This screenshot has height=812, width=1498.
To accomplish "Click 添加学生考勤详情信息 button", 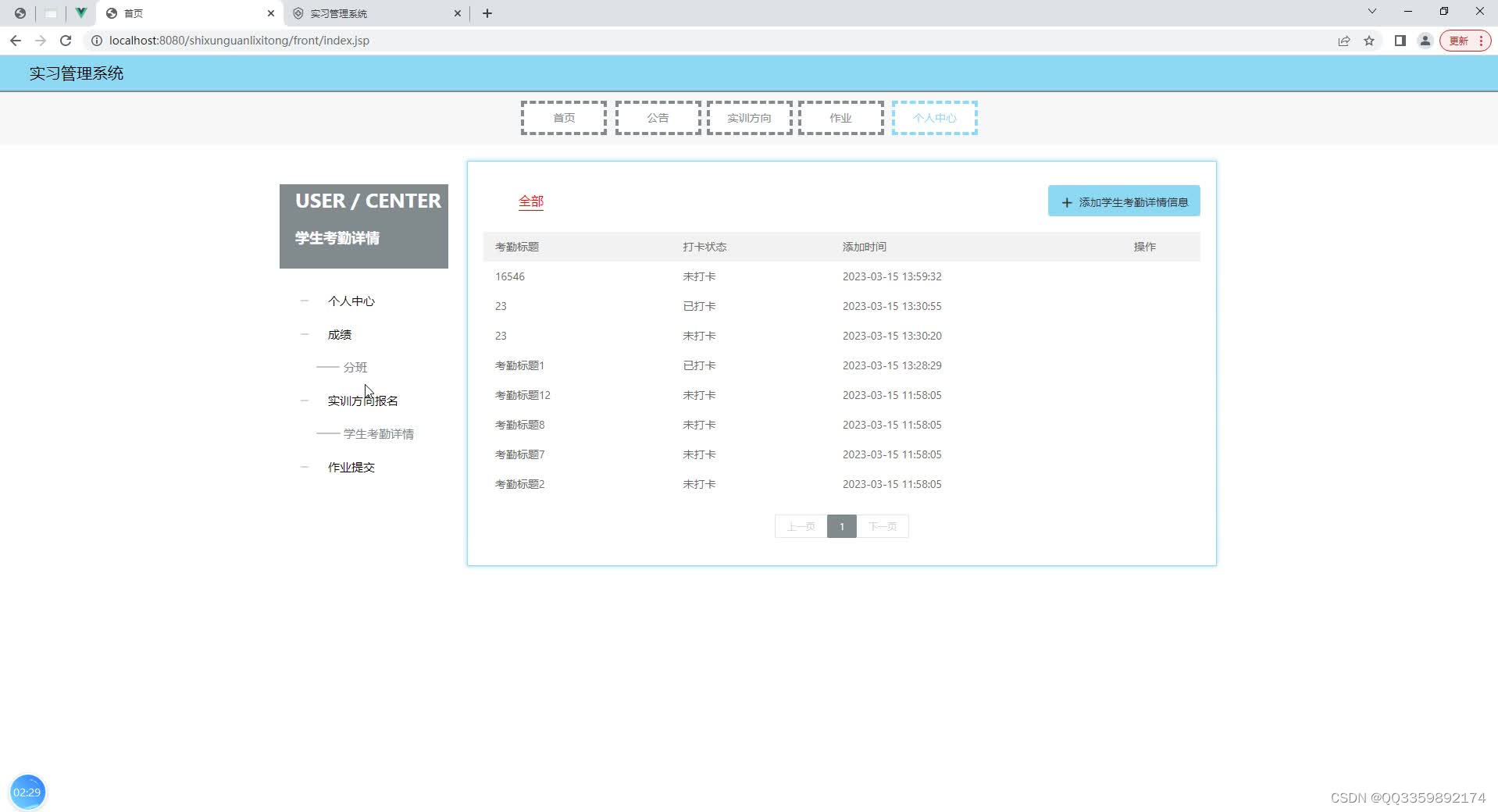I will pyautogui.click(x=1124, y=201).
